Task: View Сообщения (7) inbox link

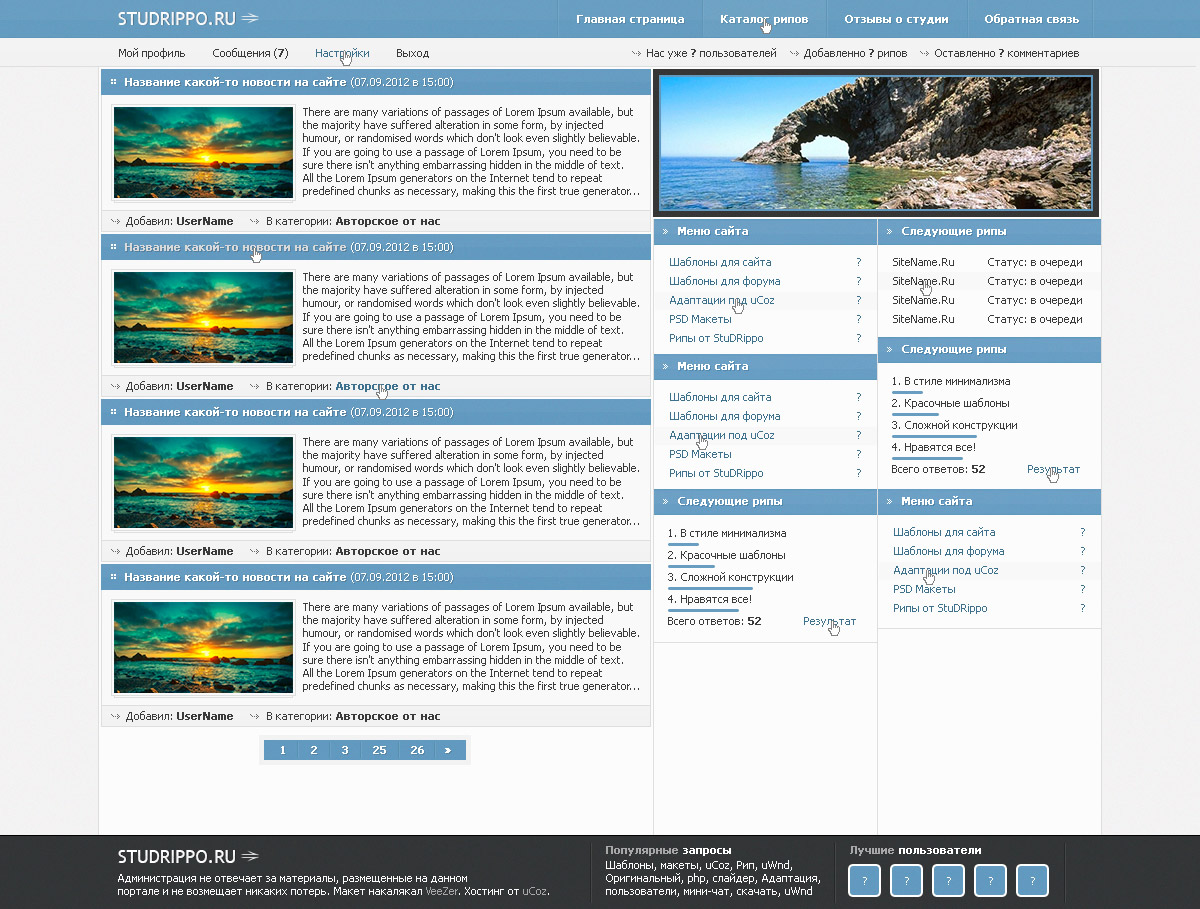Action: coord(250,53)
